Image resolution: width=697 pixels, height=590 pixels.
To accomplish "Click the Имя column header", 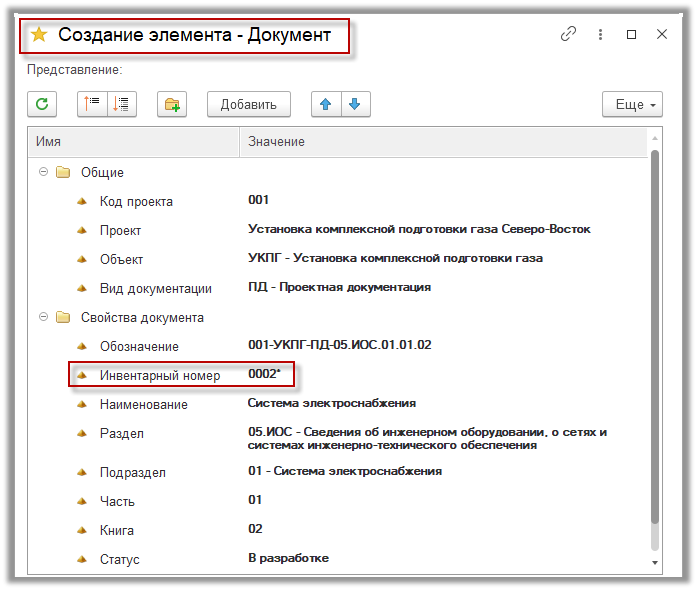I will pyautogui.click(x=134, y=142).
